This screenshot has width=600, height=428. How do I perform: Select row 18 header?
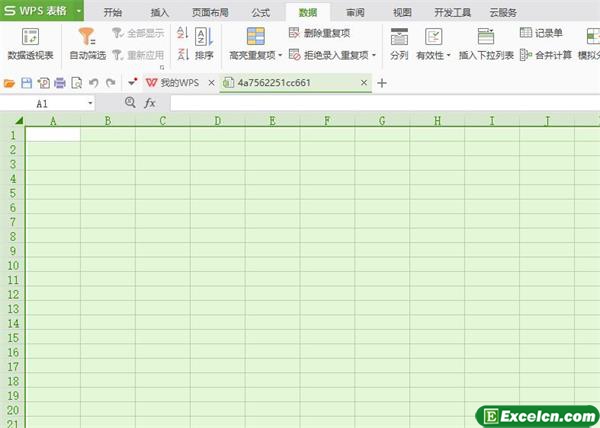tap(13, 381)
